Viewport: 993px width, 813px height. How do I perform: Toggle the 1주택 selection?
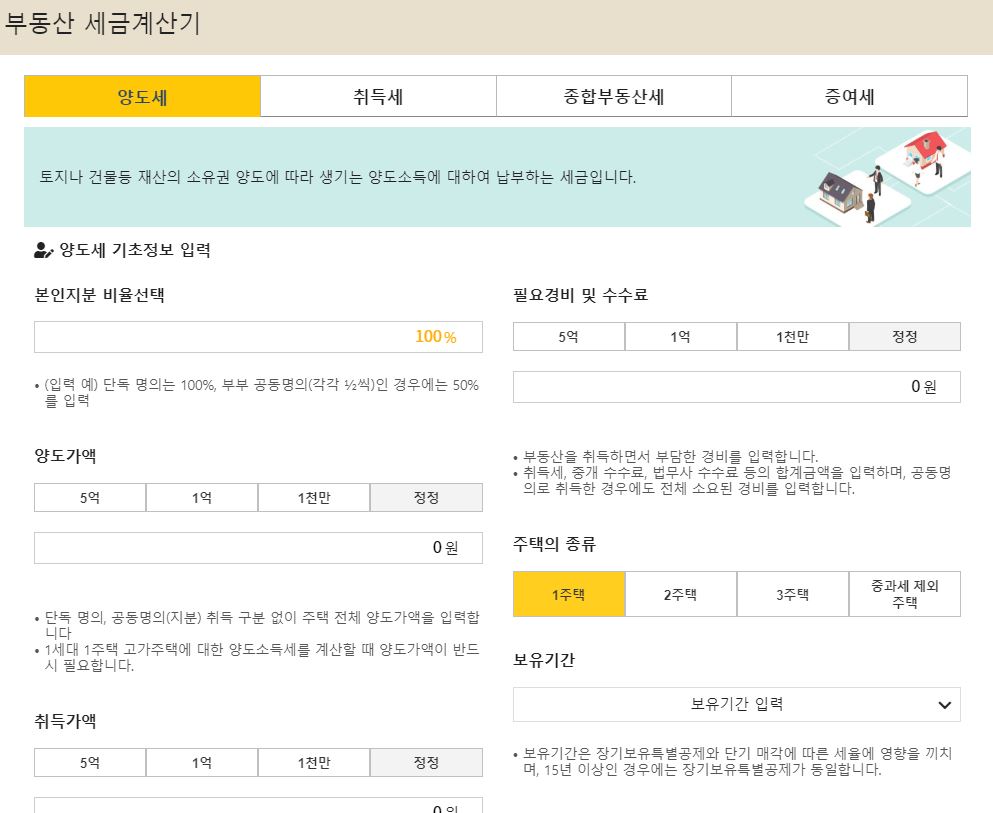pyautogui.click(x=569, y=594)
